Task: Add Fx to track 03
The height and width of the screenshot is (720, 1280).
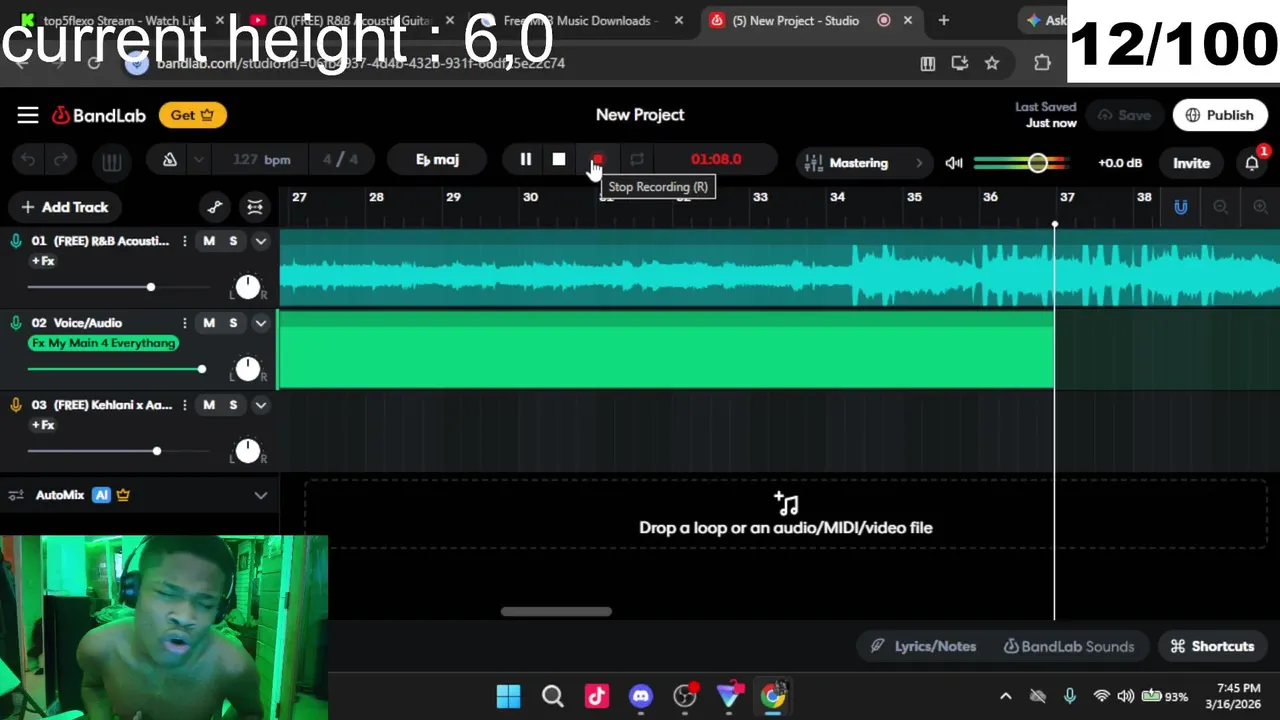Action: [42, 425]
